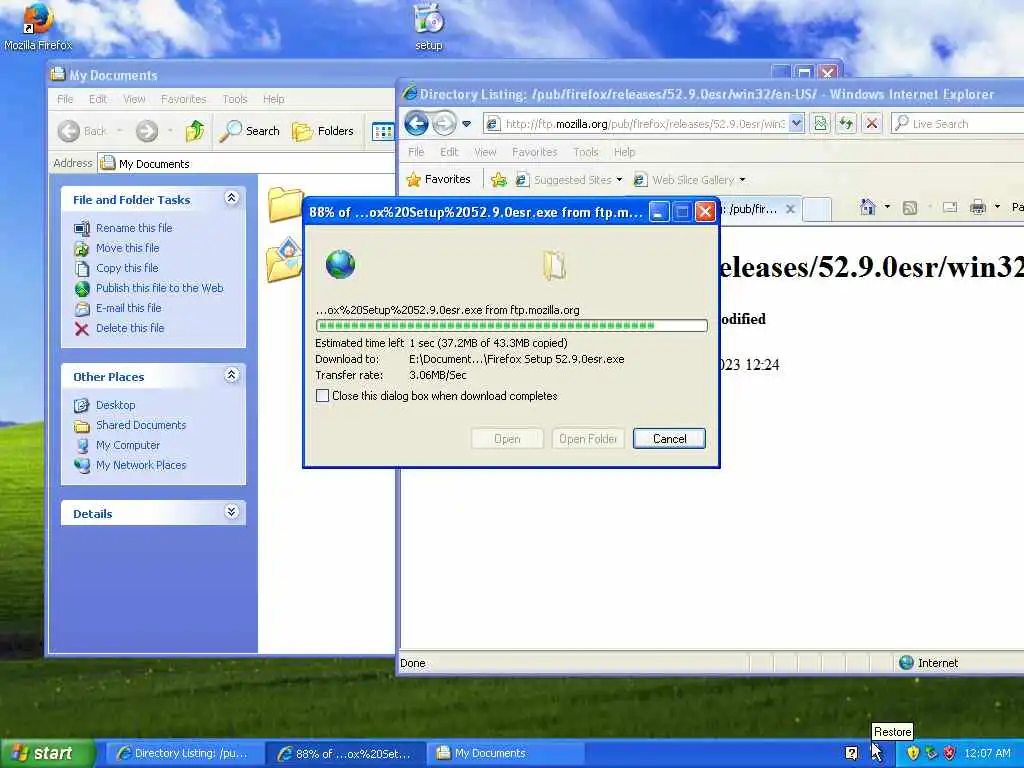Refresh the page in Internet Explorer
This screenshot has height=768, width=1024.
pos(846,123)
